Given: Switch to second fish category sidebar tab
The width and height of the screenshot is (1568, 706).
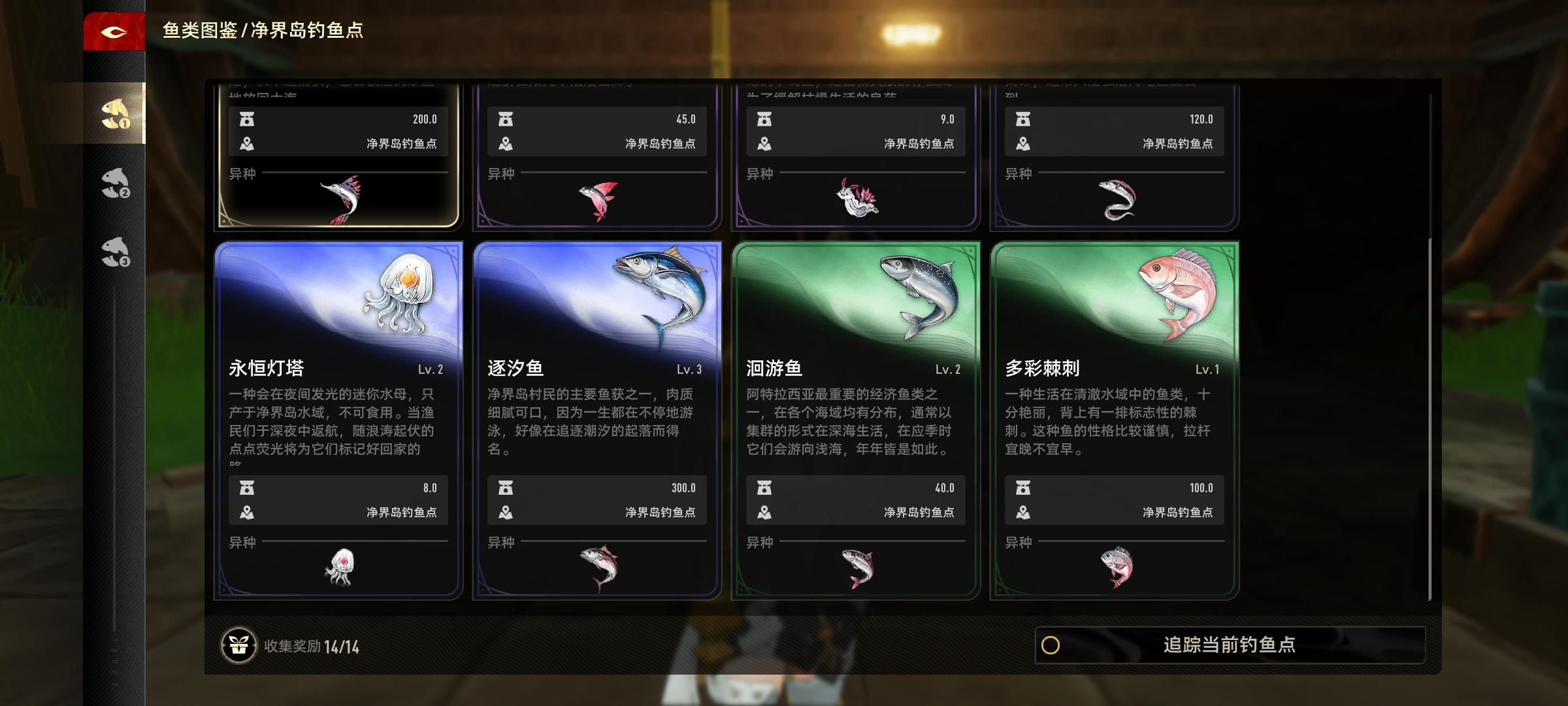Looking at the screenshot, I should click(x=116, y=182).
